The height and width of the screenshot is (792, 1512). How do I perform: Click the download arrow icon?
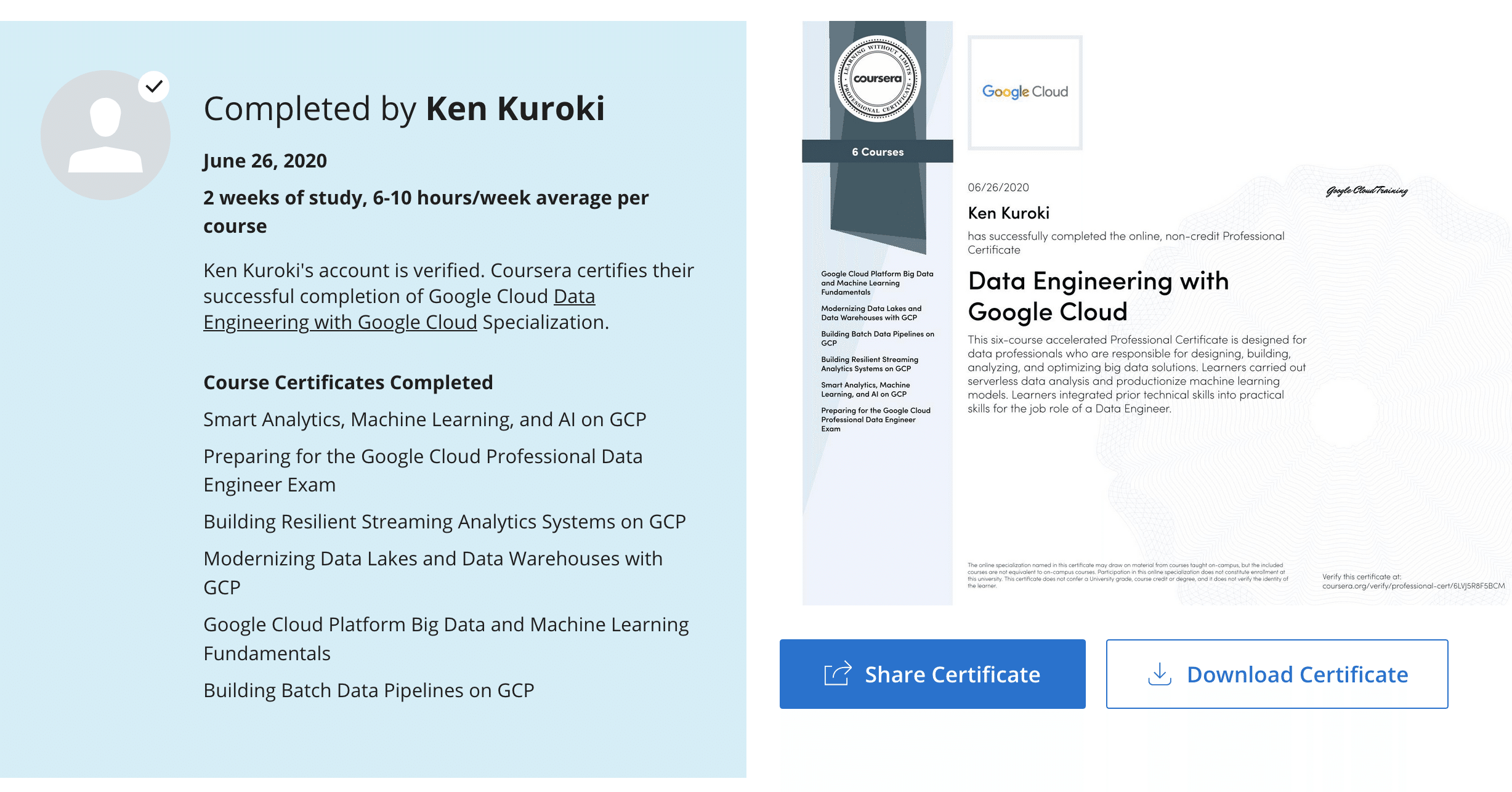click(x=1159, y=674)
